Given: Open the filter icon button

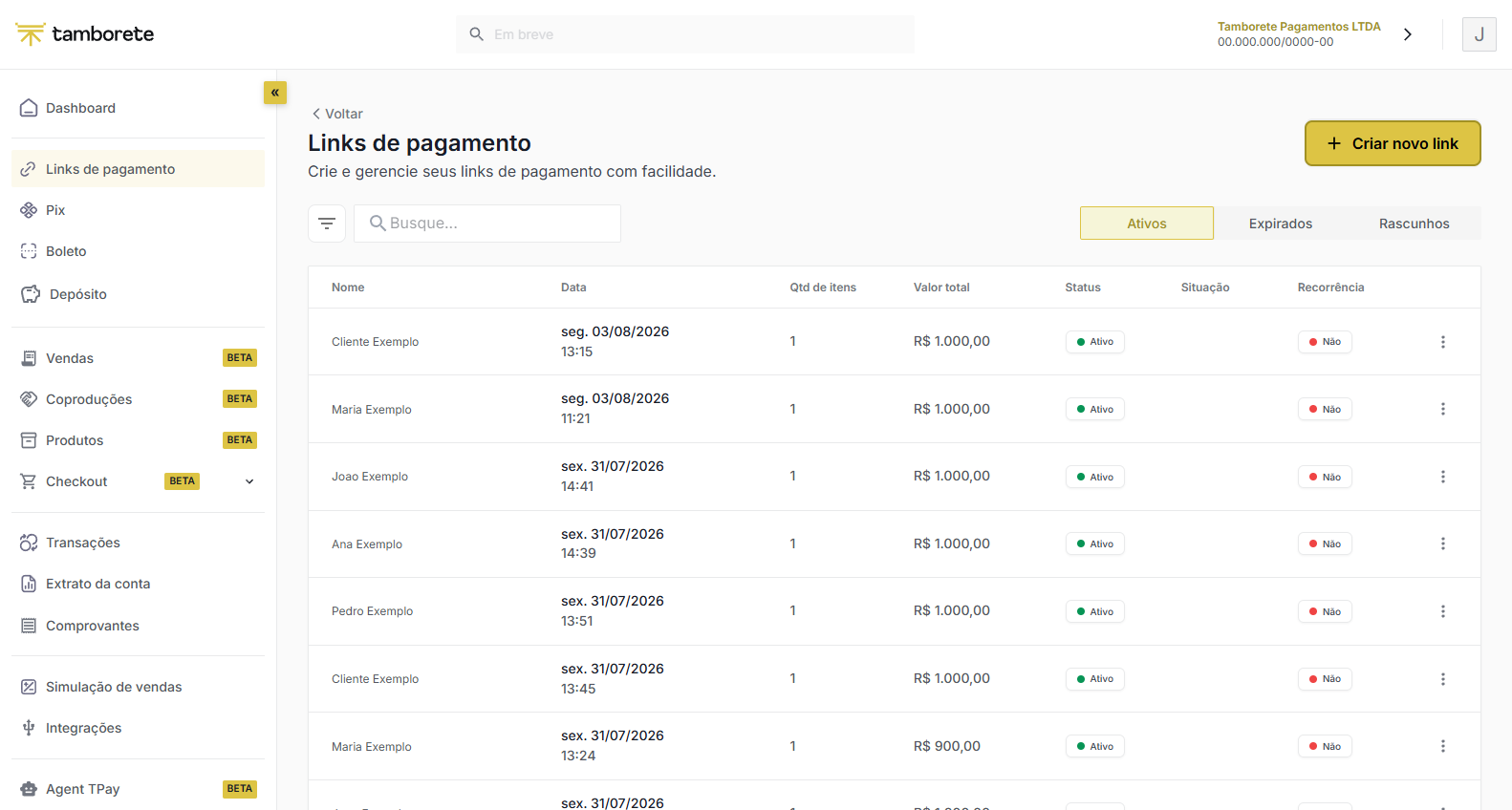Looking at the screenshot, I should click(327, 224).
